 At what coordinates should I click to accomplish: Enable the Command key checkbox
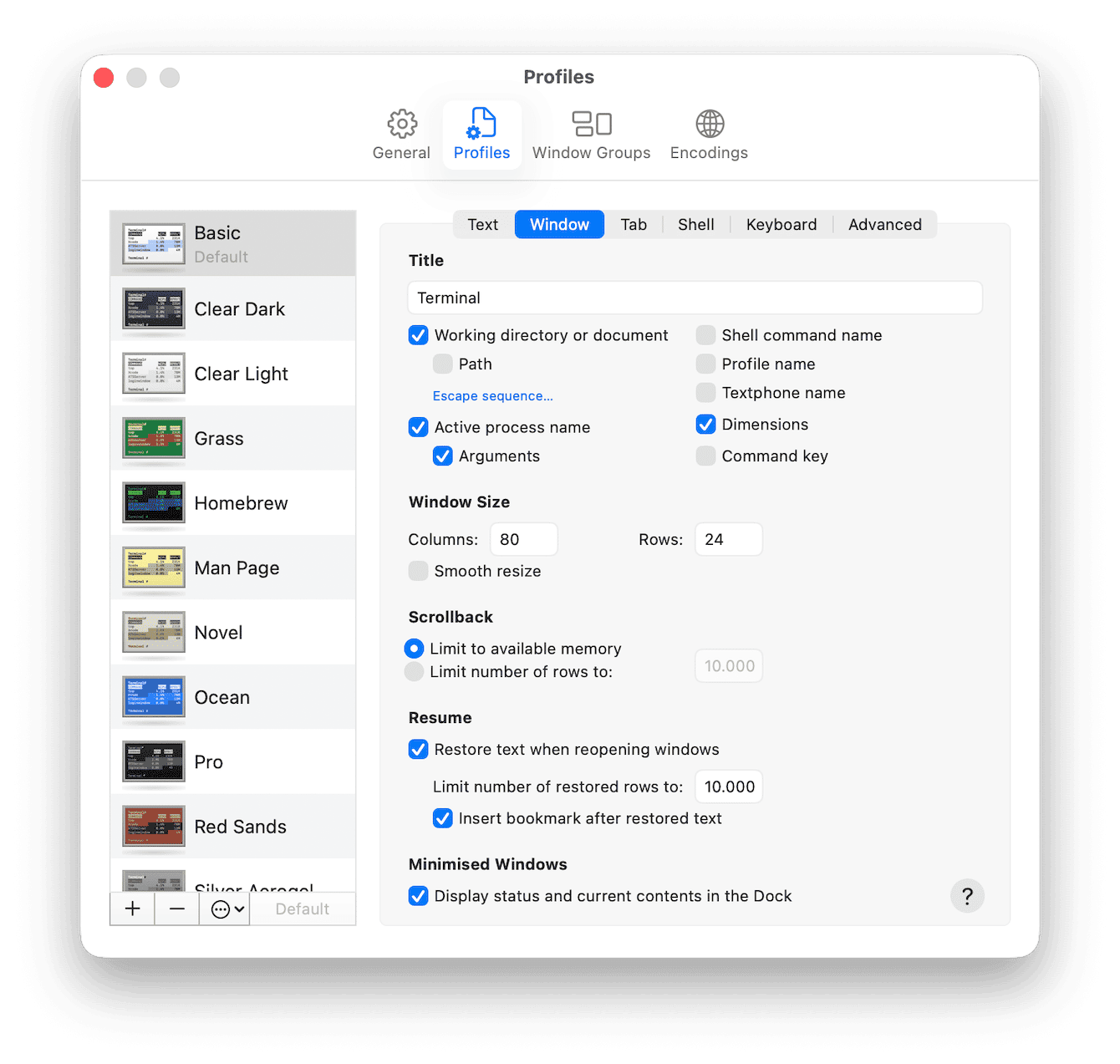(706, 456)
